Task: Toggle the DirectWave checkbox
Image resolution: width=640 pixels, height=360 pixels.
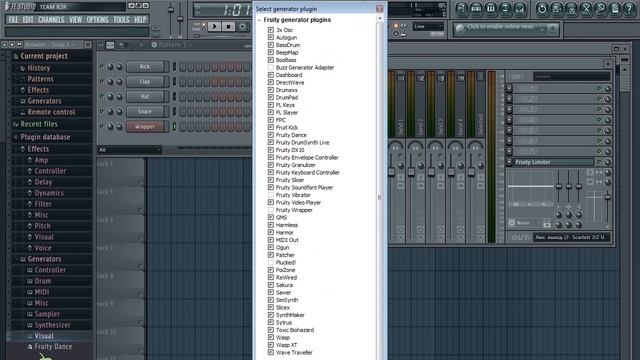Action: click(271, 82)
